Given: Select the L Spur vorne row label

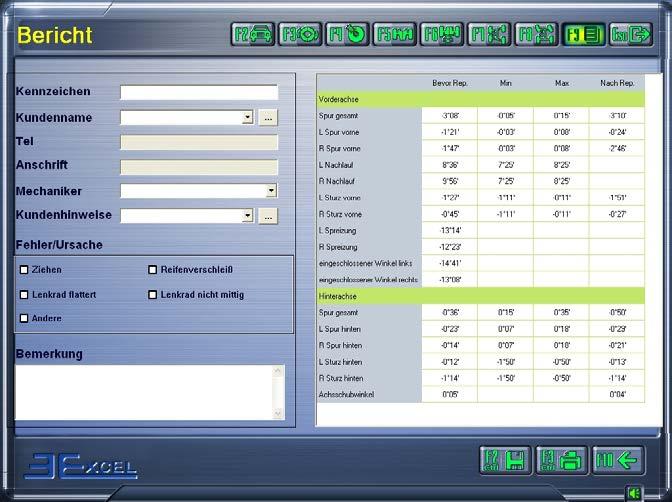Looking at the screenshot, I should (339, 132).
